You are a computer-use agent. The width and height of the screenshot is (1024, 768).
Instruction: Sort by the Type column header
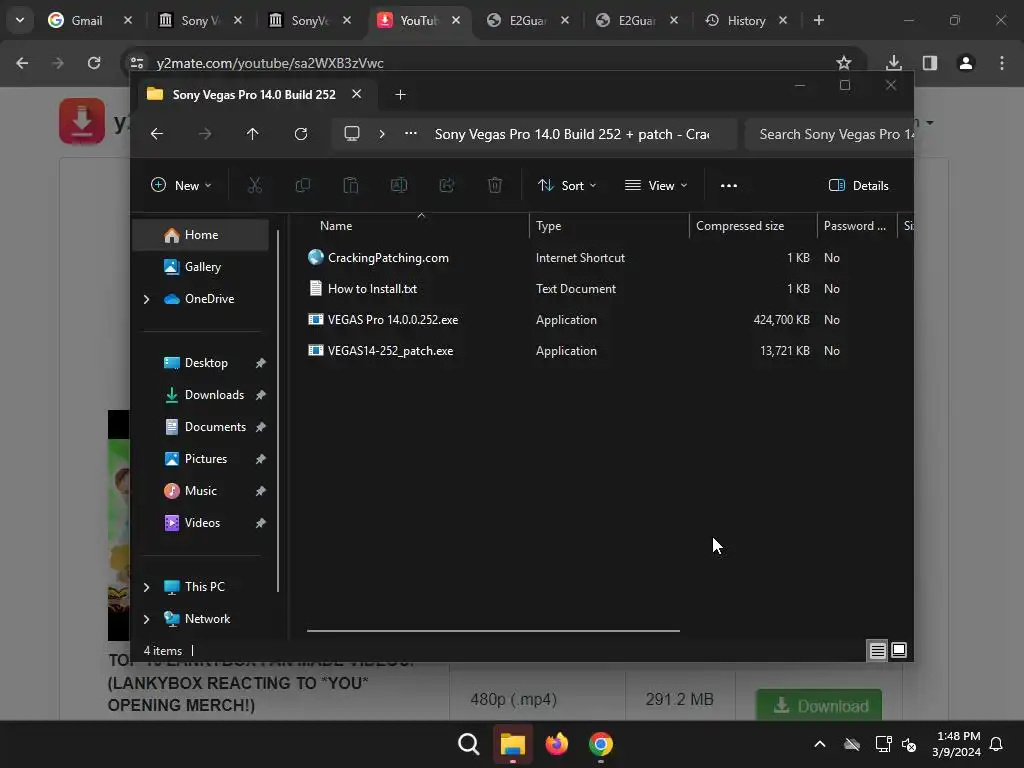[609, 226]
